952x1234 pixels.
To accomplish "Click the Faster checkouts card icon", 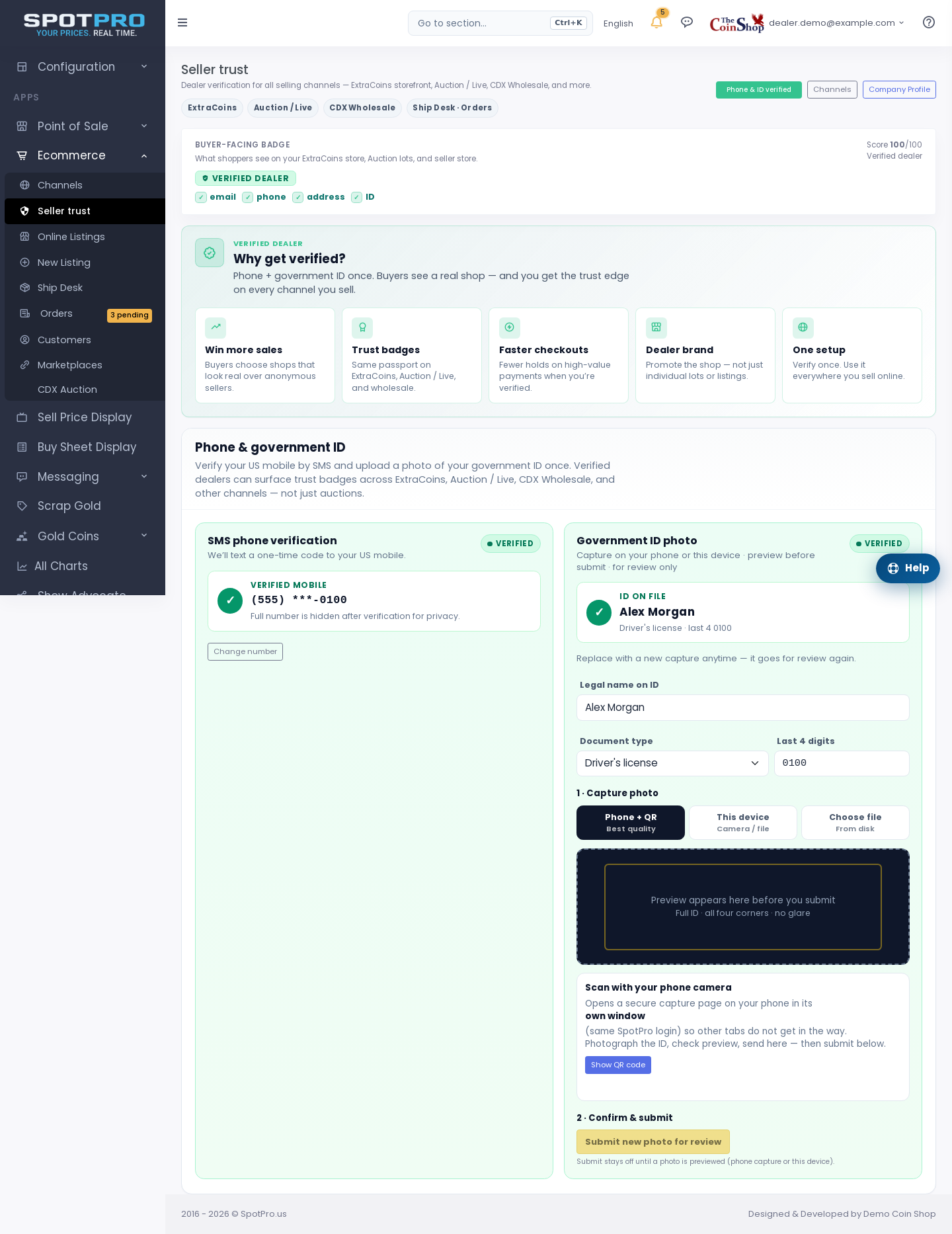I will point(510,327).
